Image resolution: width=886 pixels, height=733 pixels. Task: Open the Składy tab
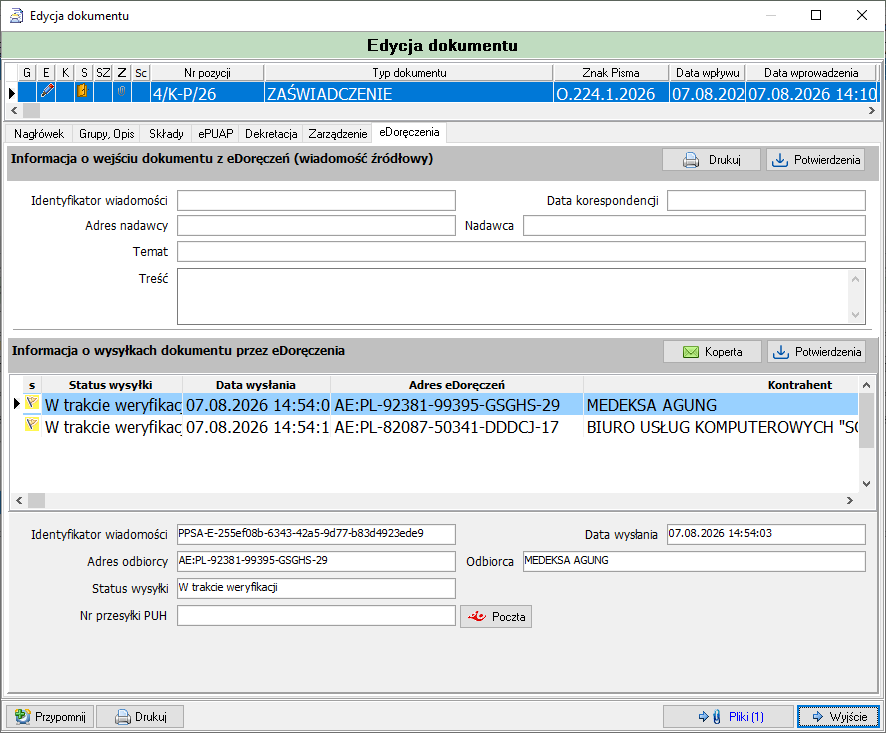(166, 134)
